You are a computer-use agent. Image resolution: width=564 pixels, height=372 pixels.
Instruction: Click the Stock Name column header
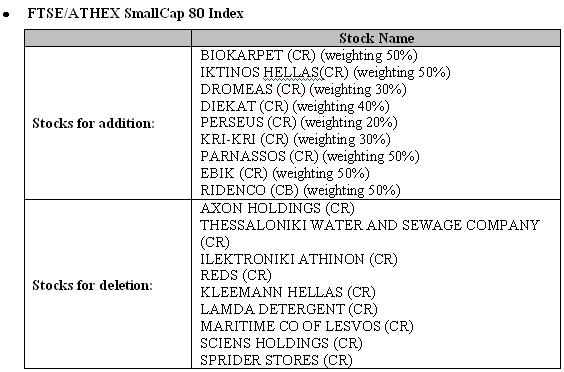pyautogui.click(x=376, y=38)
